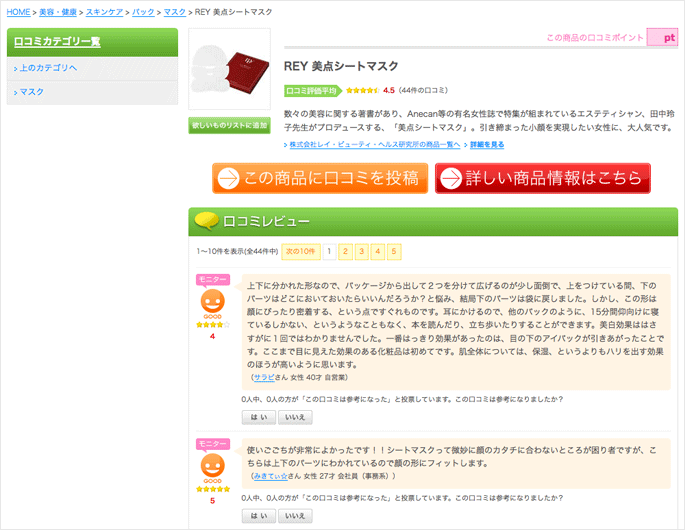Click arrow icon on red info button

pos(451,178)
